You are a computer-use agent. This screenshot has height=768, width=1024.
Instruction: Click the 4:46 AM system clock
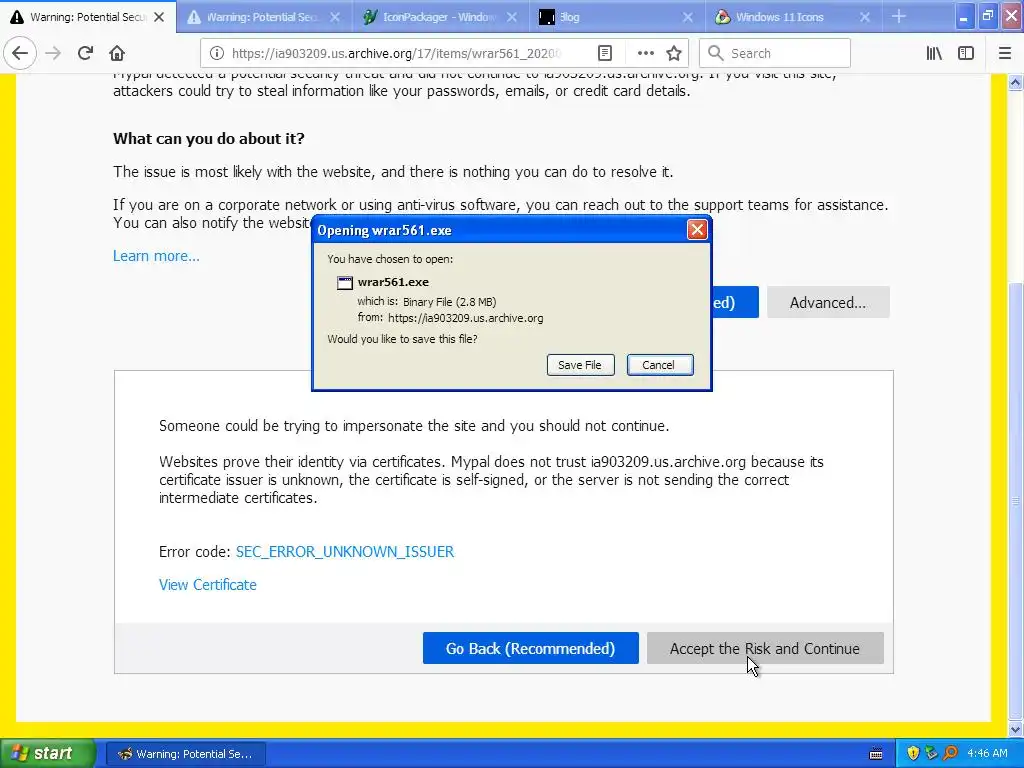(987, 754)
